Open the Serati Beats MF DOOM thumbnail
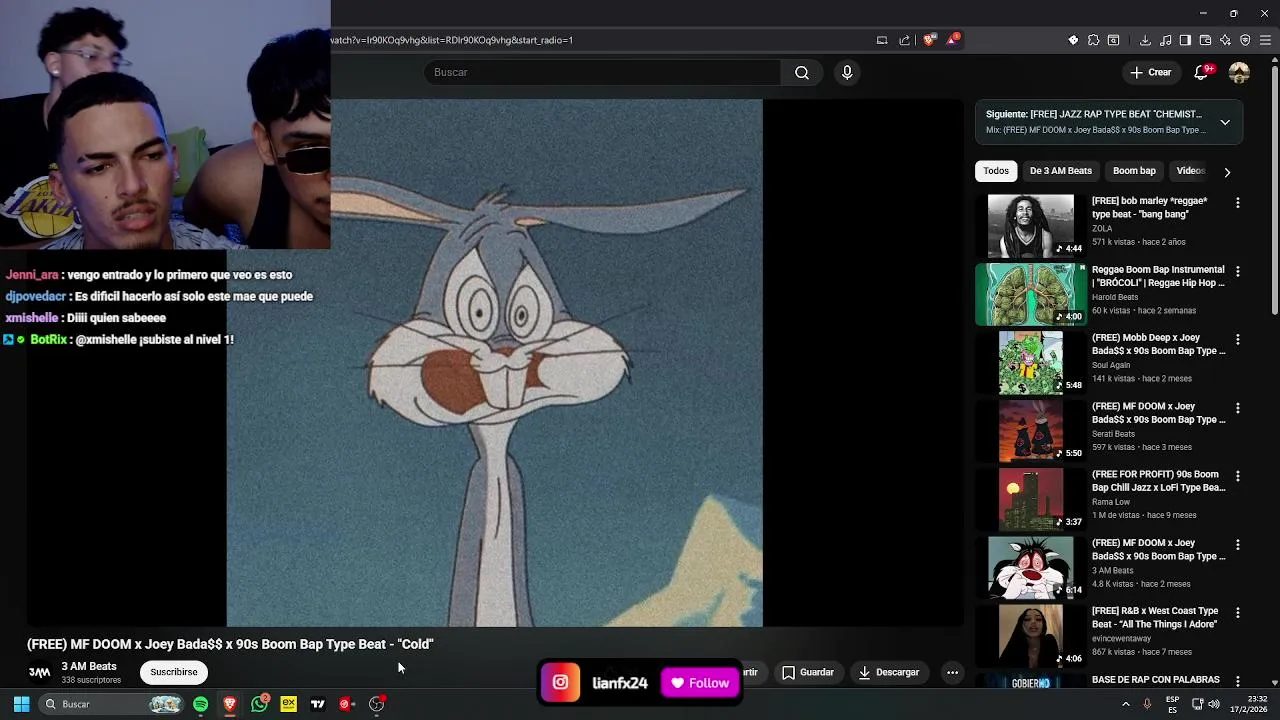1280x720 pixels. pos(1030,431)
